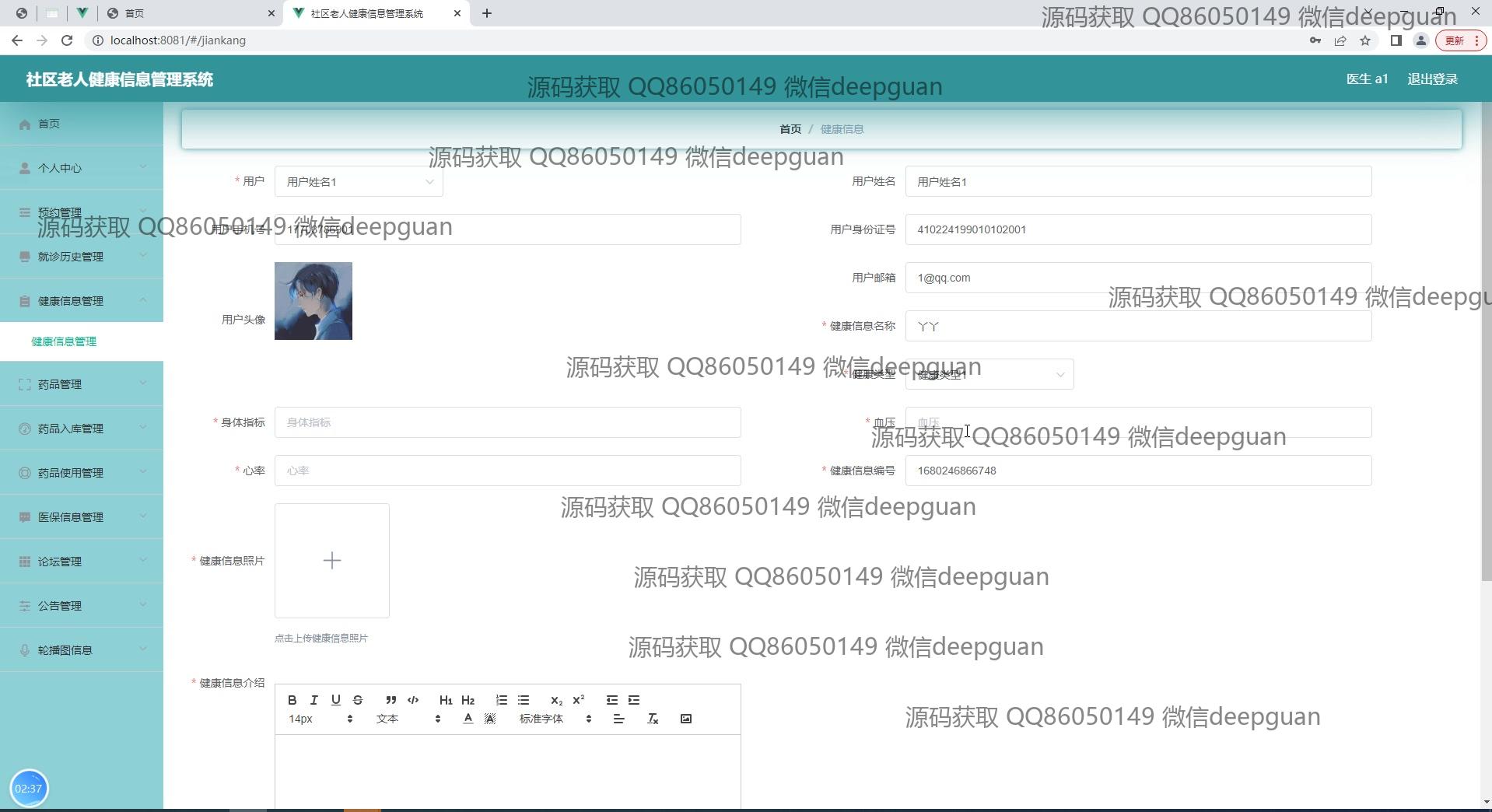Click the code block icon
Viewport: 1492px width, 812px height.
tap(413, 700)
